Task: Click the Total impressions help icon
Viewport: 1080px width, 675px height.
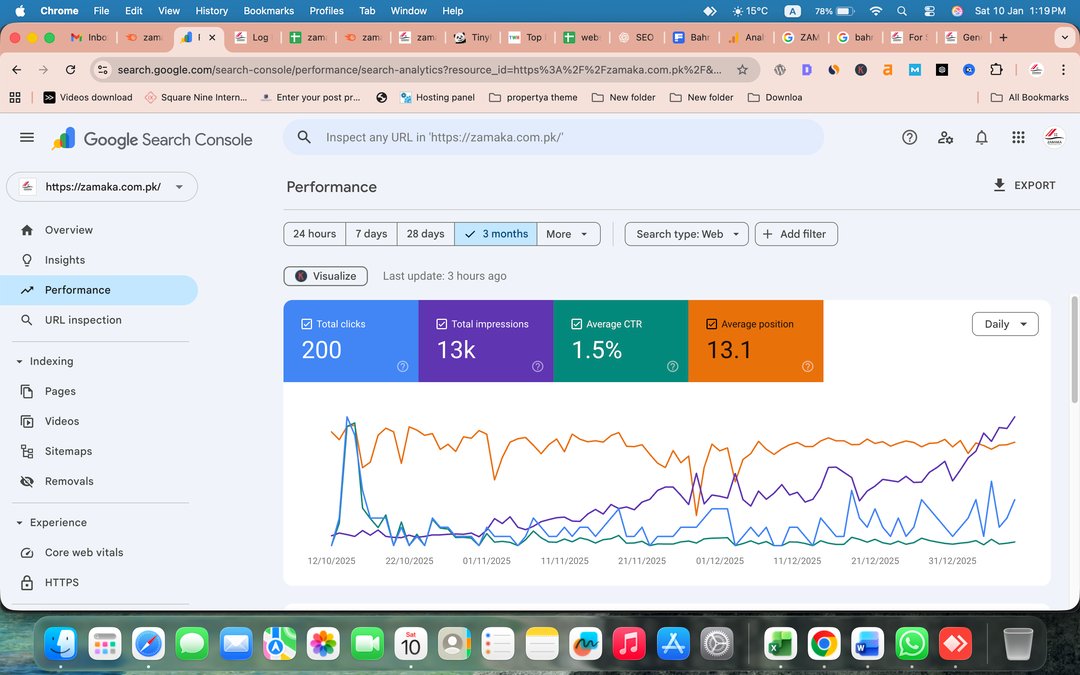Action: (x=537, y=367)
